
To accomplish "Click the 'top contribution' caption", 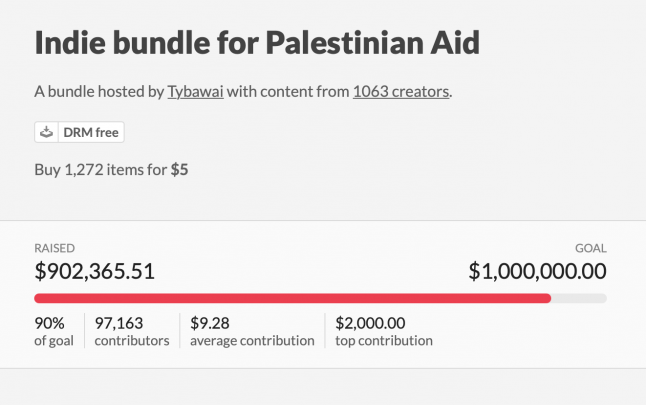I will 384,341.
